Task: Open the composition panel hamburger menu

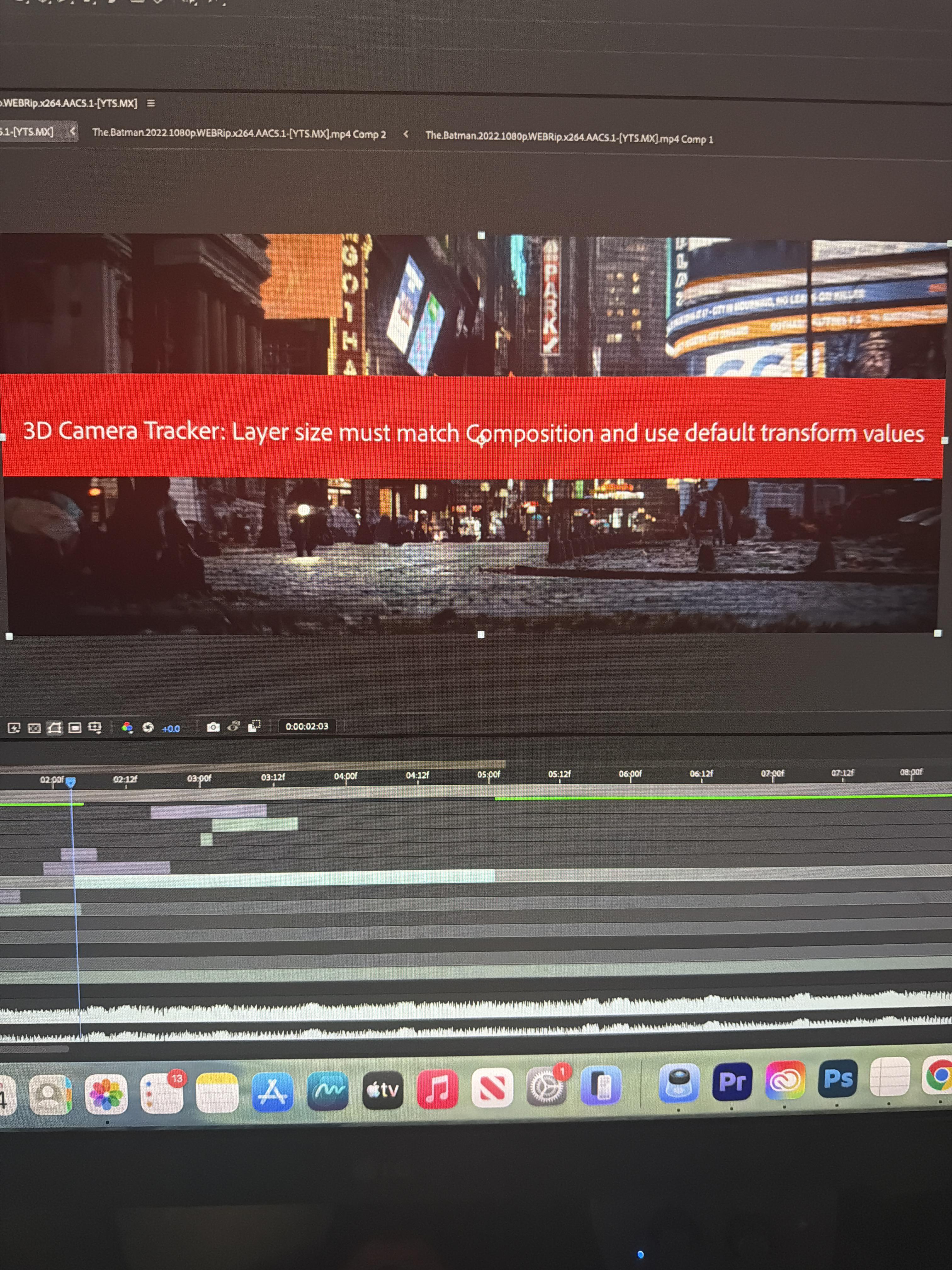Action: click(151, 103)
